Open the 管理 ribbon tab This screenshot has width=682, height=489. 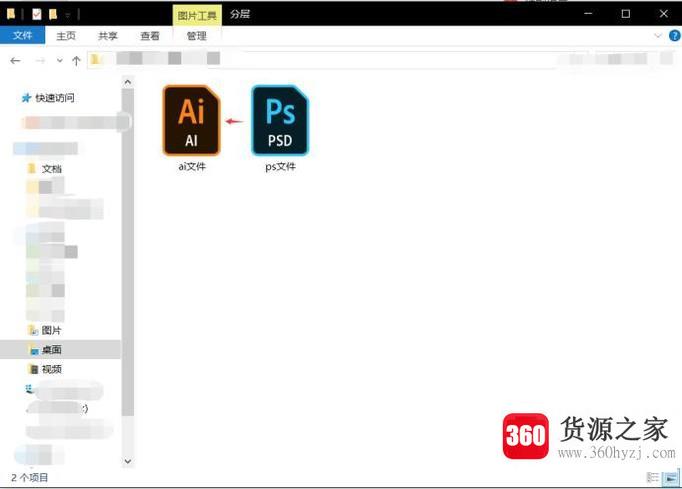[x=197, y=36]
